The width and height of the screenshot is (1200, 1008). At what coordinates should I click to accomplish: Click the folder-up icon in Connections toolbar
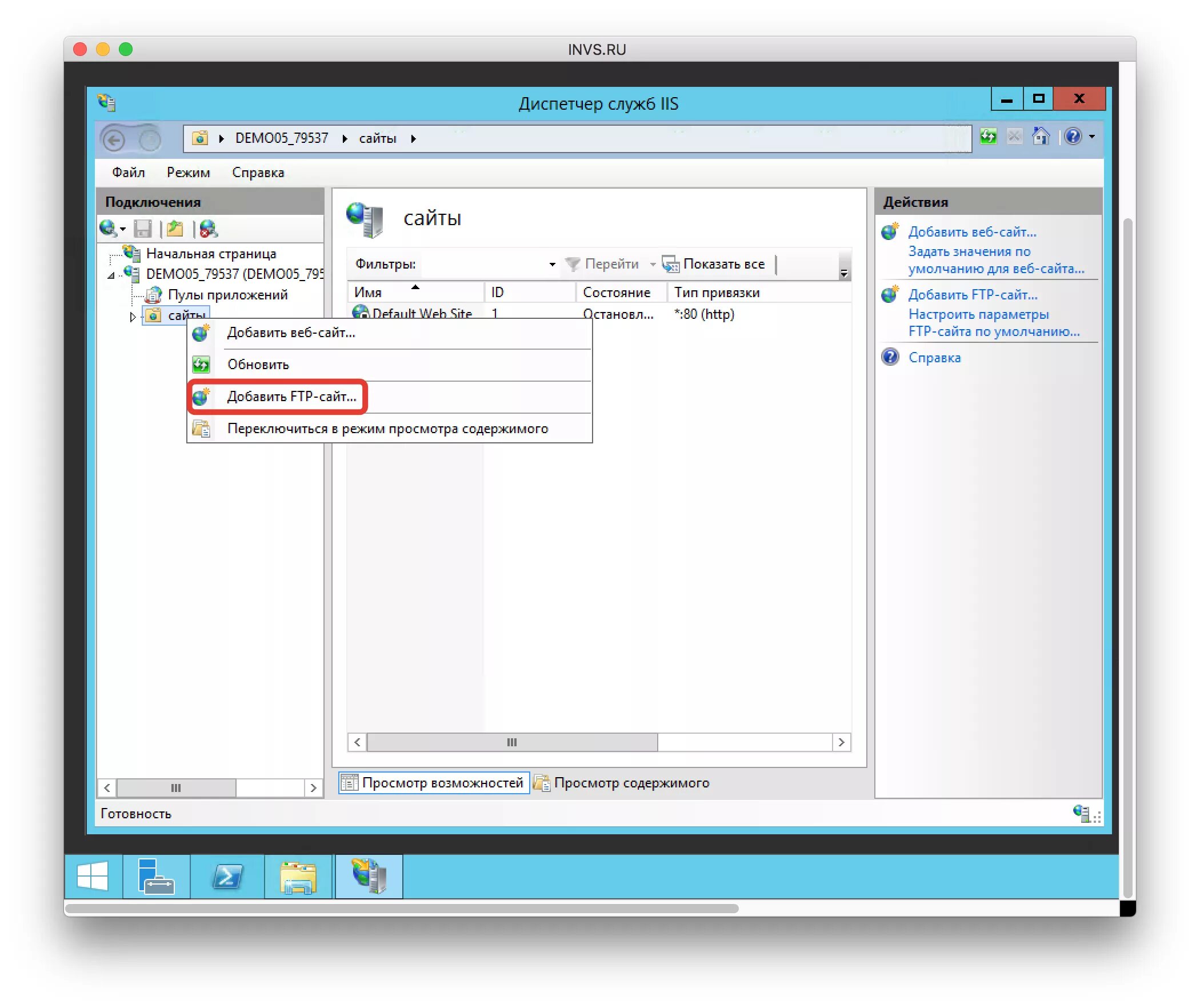[x=175, y=229]
